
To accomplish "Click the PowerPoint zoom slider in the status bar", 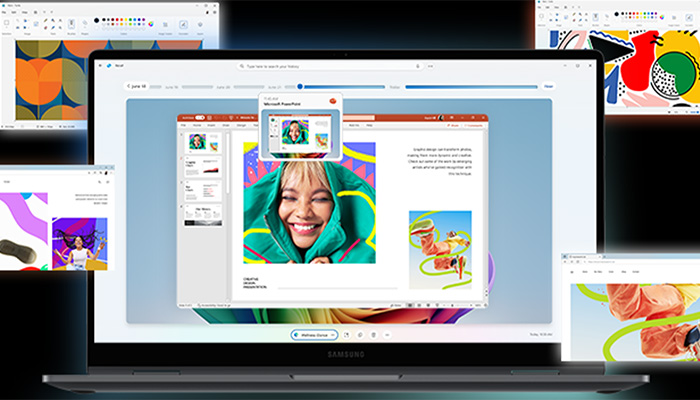I will [x=457, y=305].
